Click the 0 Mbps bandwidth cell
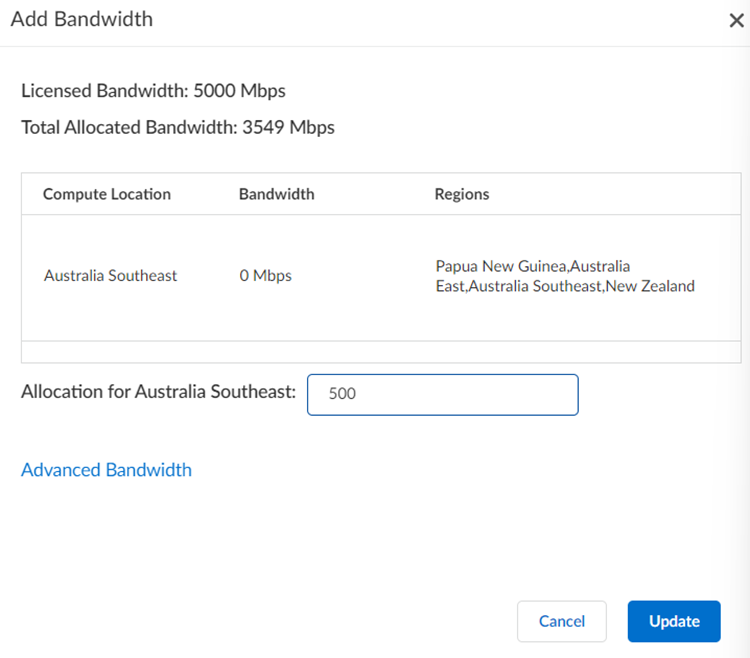750x658 pixels. [266, 275]
